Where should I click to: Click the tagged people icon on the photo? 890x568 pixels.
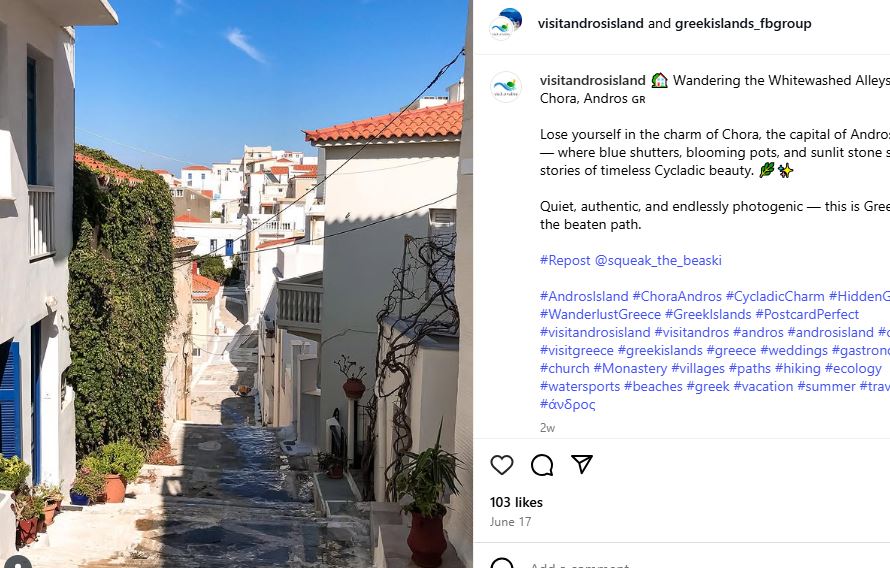tap(17, 563)
